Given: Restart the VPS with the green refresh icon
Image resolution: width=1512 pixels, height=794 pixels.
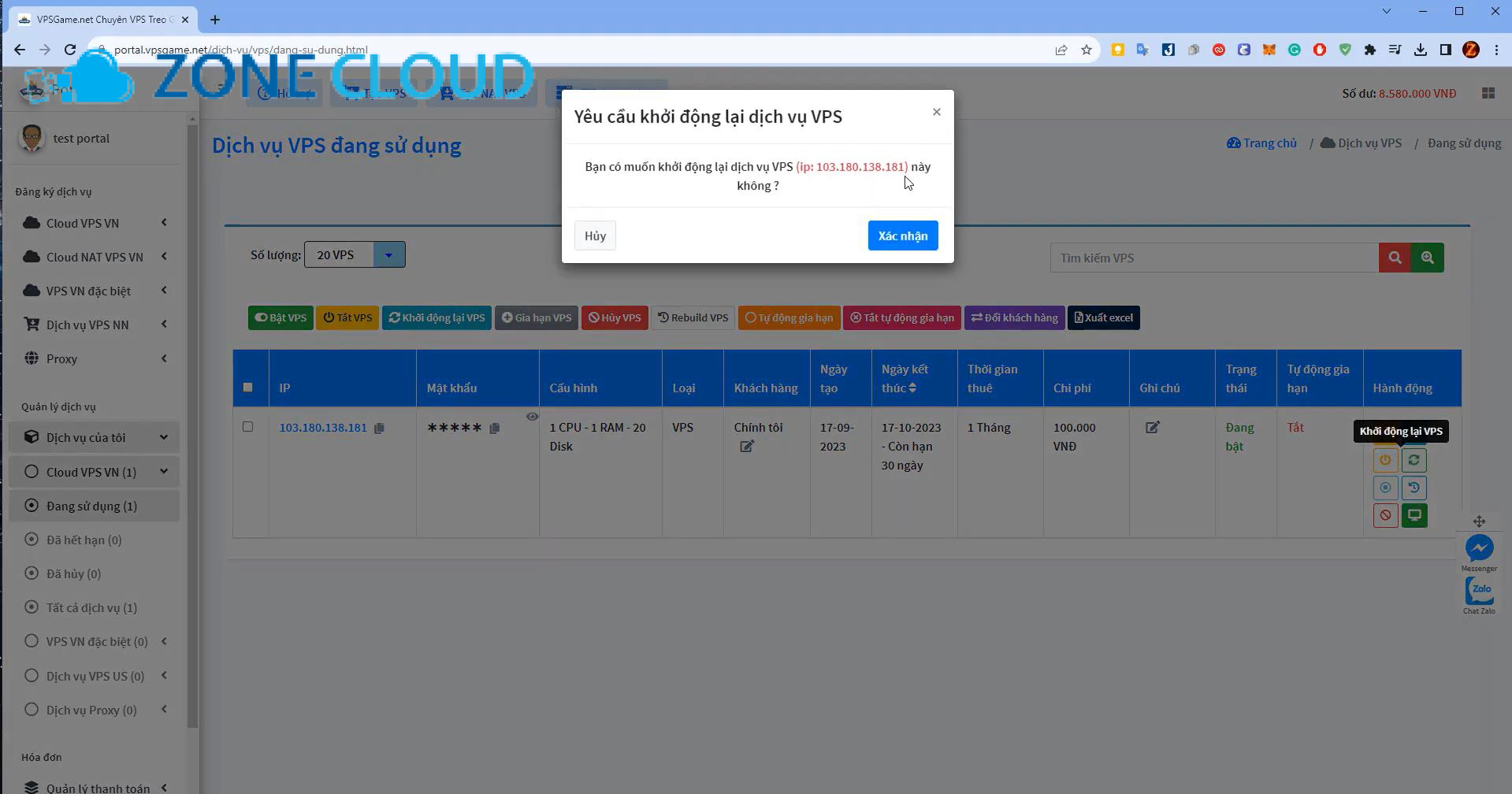Looking at the screenshot, I should 1414,459.
